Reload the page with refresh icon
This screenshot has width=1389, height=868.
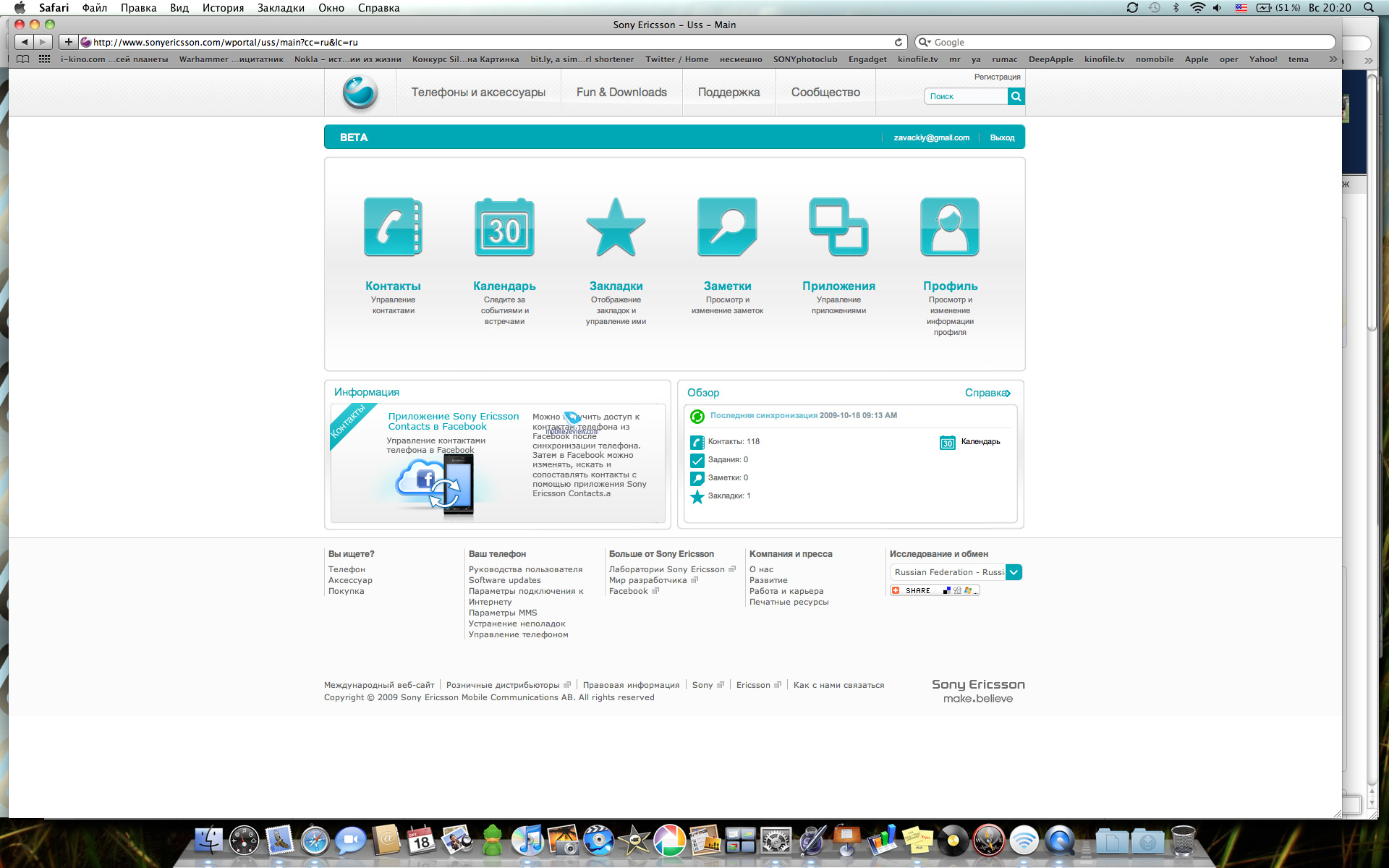click(899, 42)
